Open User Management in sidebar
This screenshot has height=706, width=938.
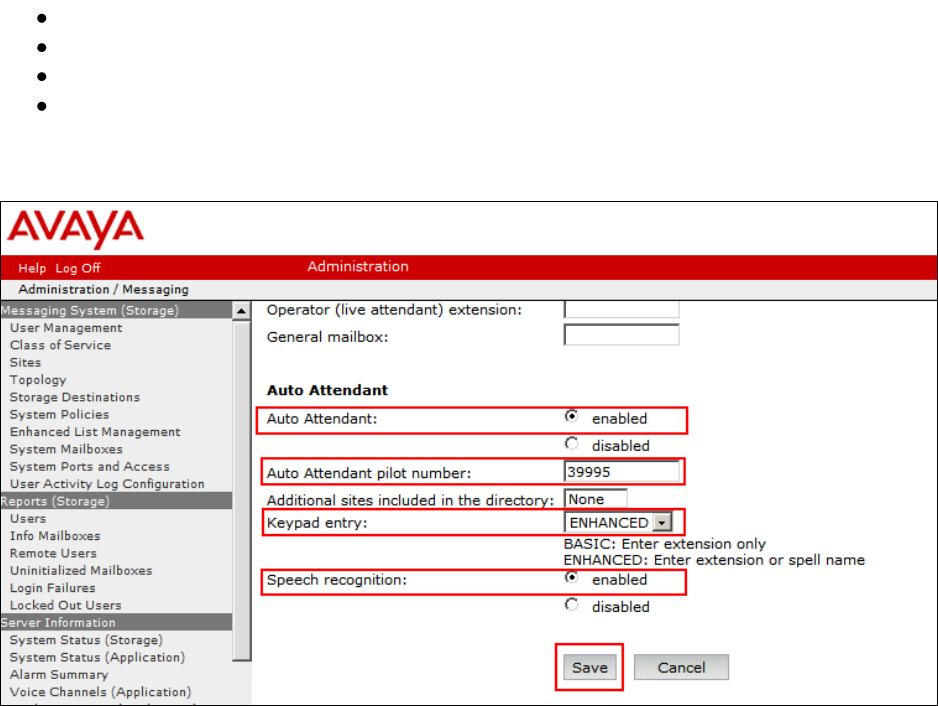[x=66, y=328]
